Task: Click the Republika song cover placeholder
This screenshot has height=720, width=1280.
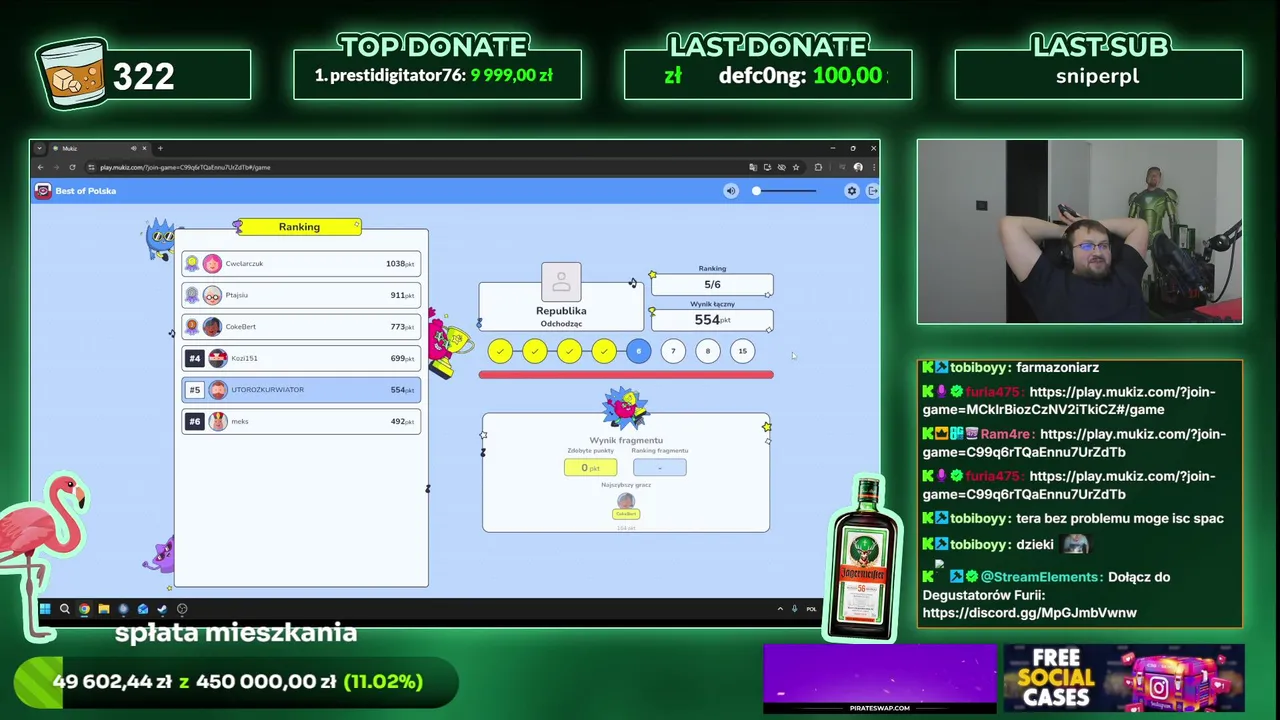Action: coord(561,282)
